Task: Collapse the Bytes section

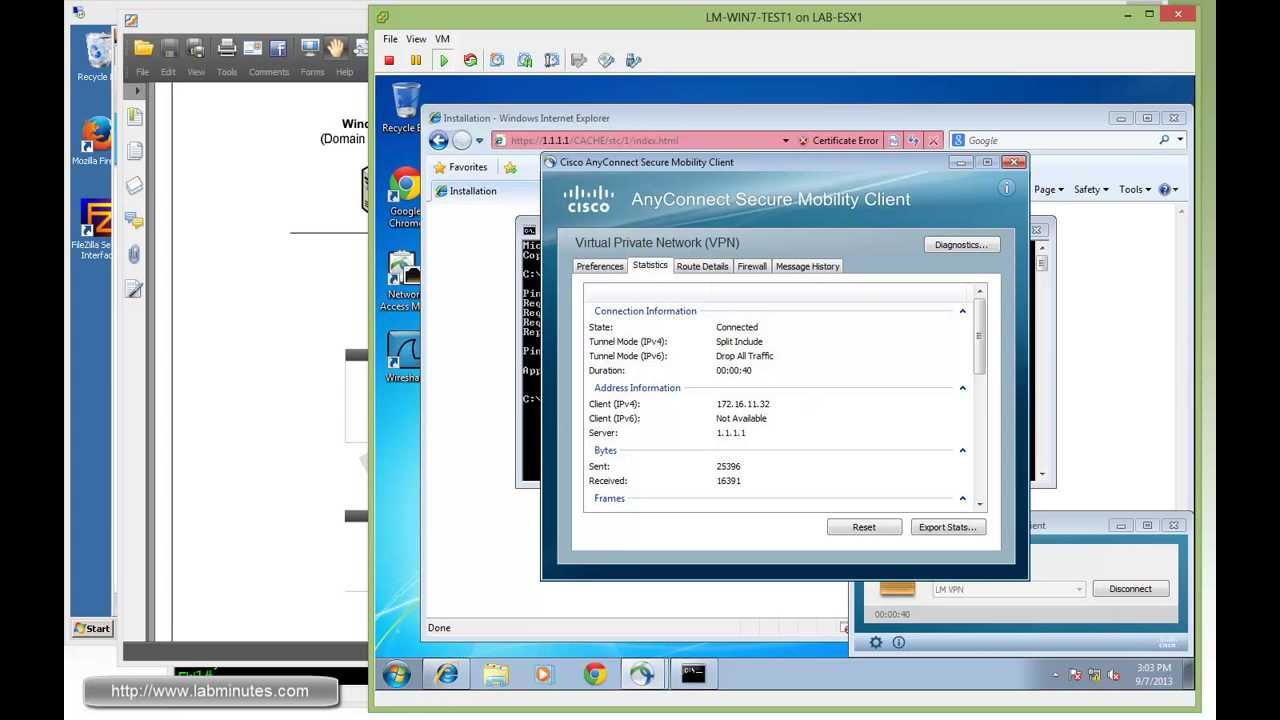Action: (963, 451)
